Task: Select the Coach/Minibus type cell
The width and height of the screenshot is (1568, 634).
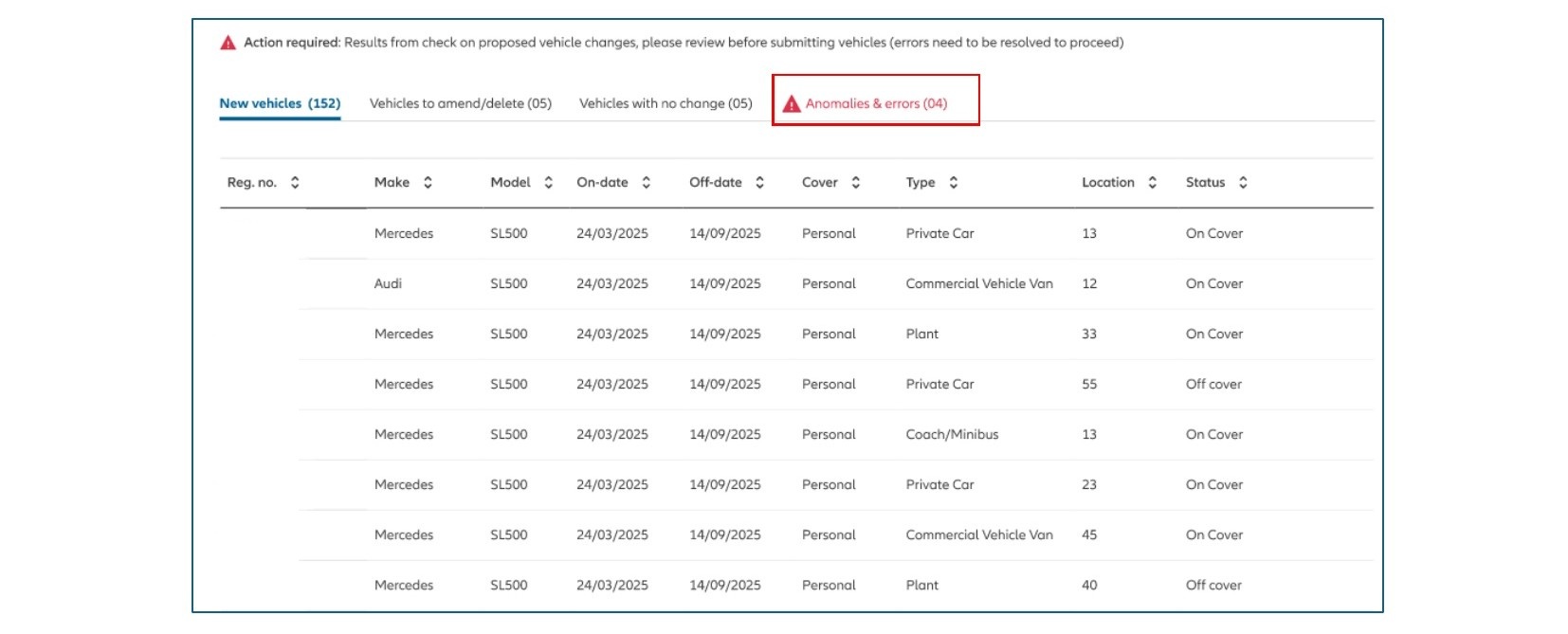Action: click(x=952, y=434)
